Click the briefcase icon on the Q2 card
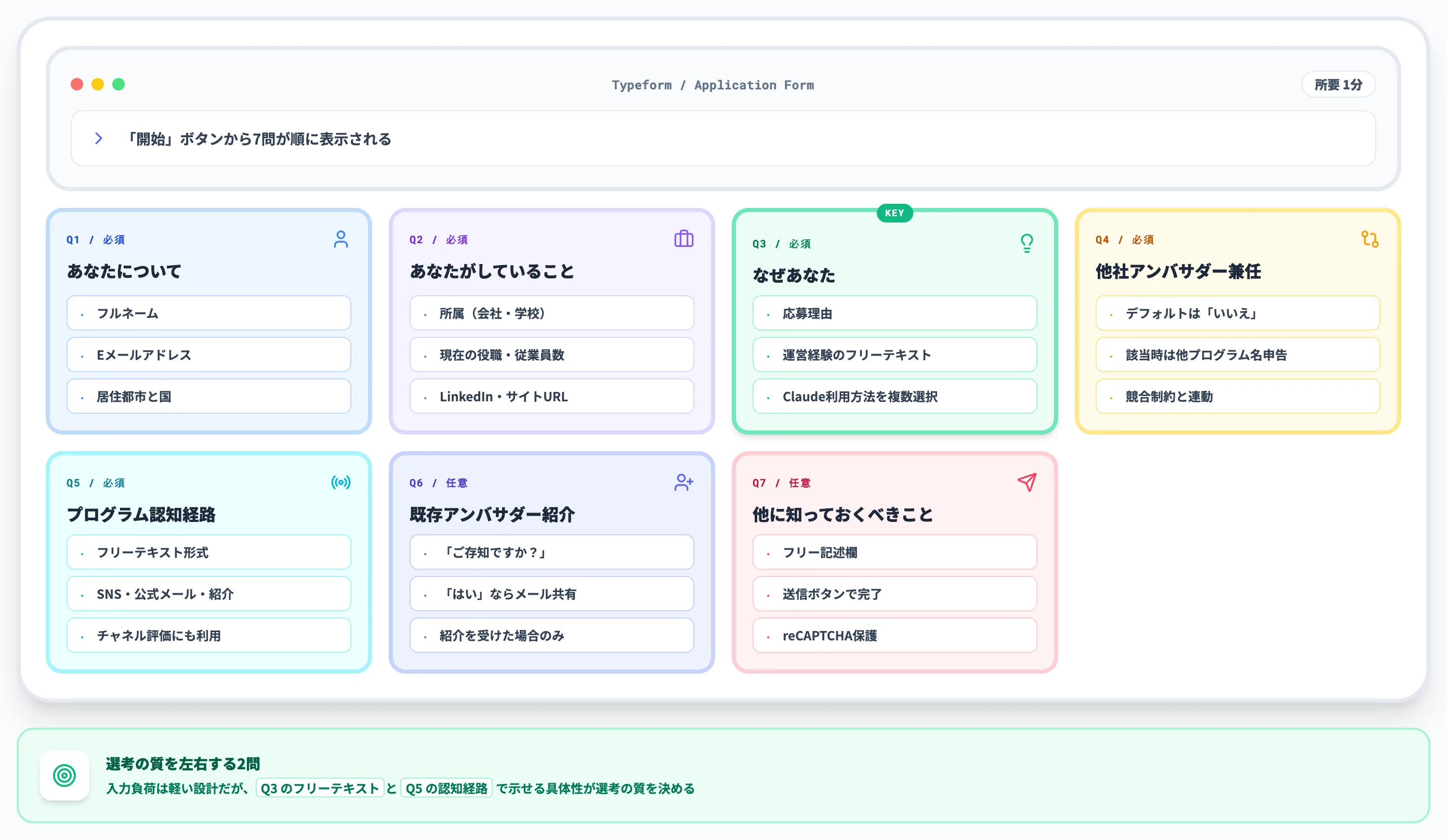This screenshot has width=1447, height=840. click(x=683, y=239)
